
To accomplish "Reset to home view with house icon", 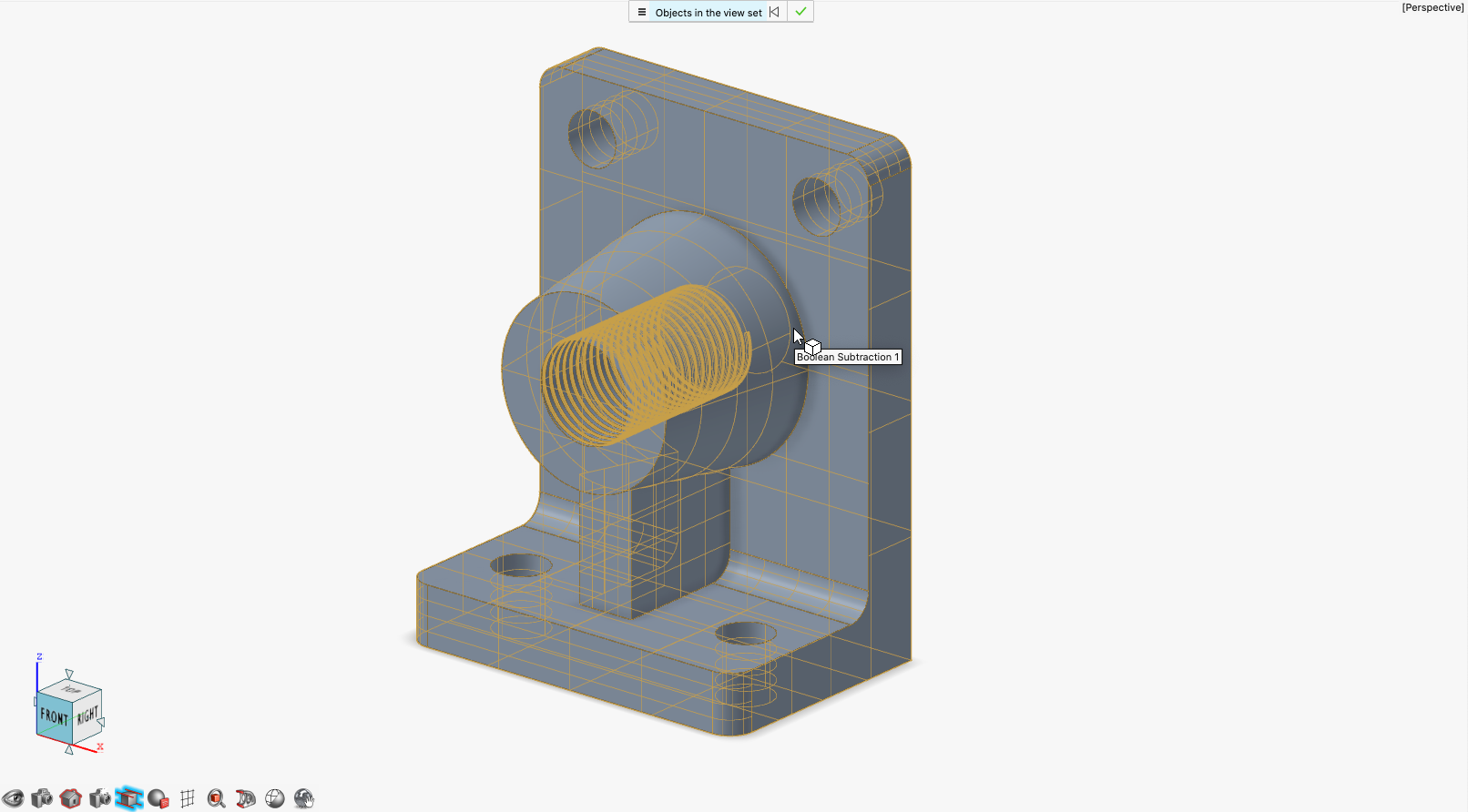I will click(71, 798).
